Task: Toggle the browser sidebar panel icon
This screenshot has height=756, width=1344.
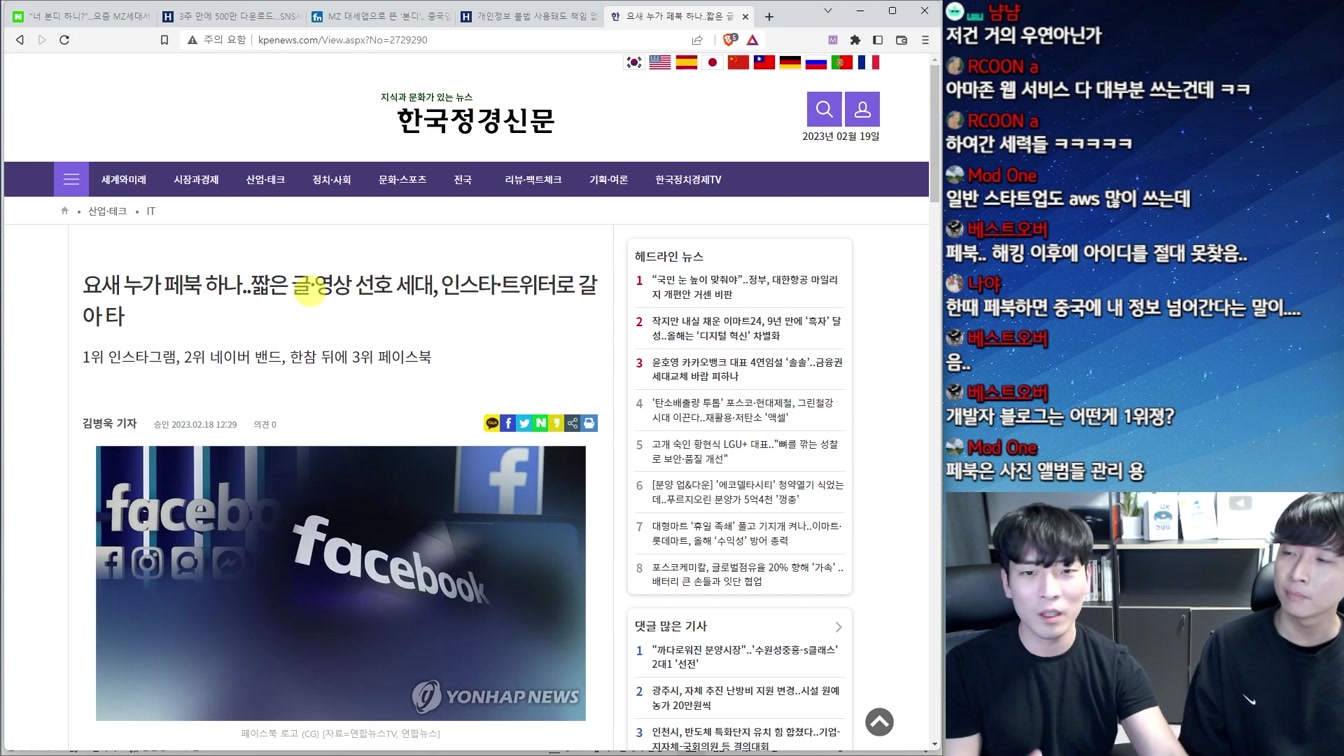Action: (x=878, y=40)
